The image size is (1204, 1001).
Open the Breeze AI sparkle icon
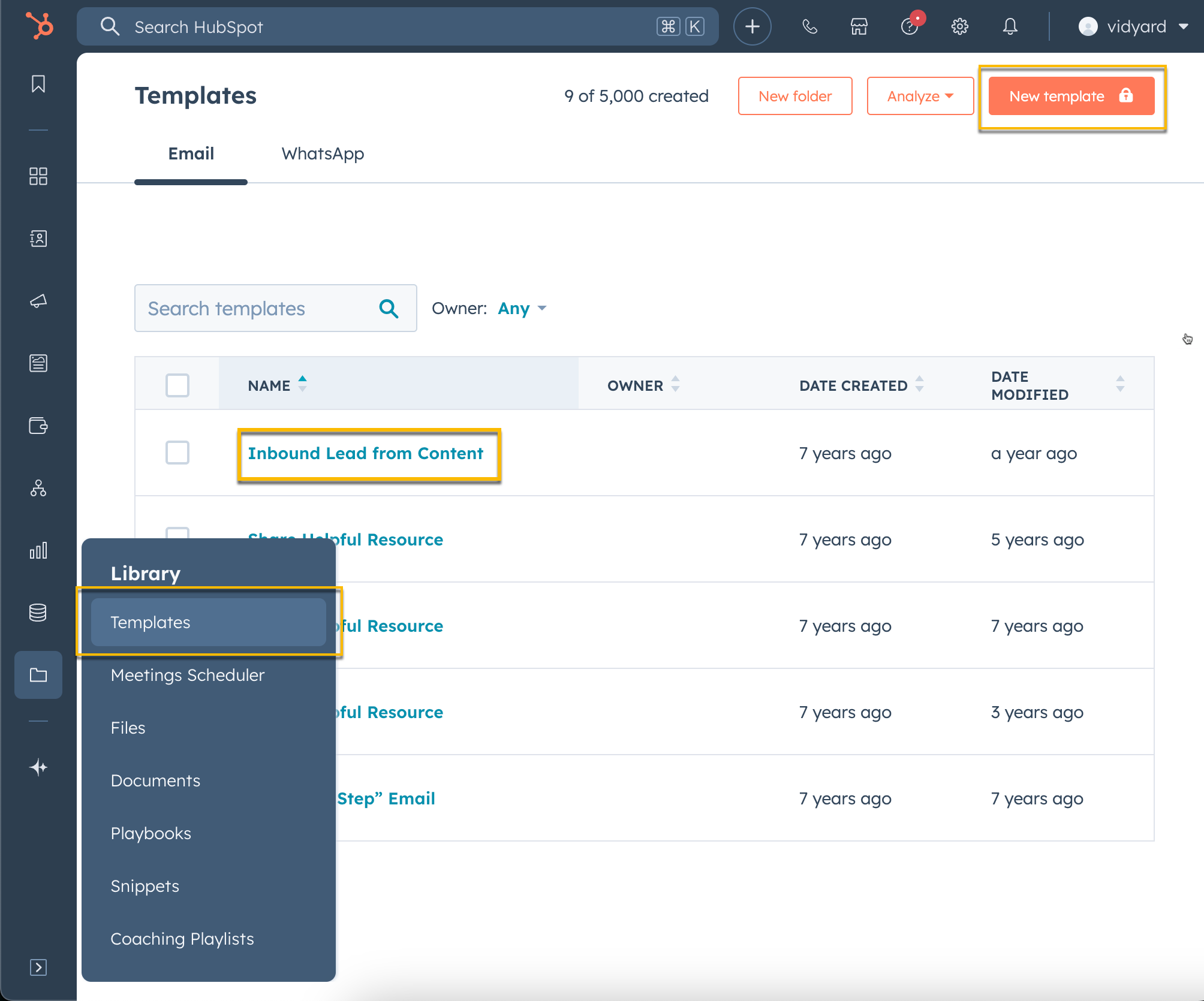pos(38,767)
